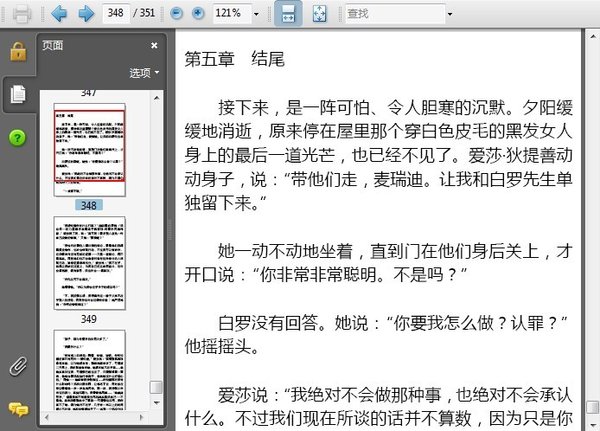600x431 pixels.
Task: Zoom out with the minus button
Action: coord(176,13)
